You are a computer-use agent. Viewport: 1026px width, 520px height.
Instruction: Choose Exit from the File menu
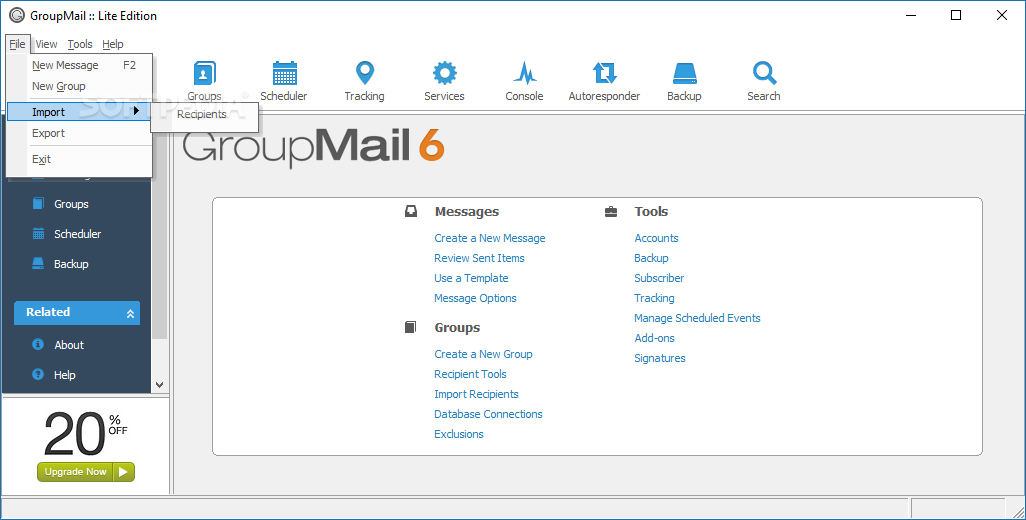tap(79, 159)
